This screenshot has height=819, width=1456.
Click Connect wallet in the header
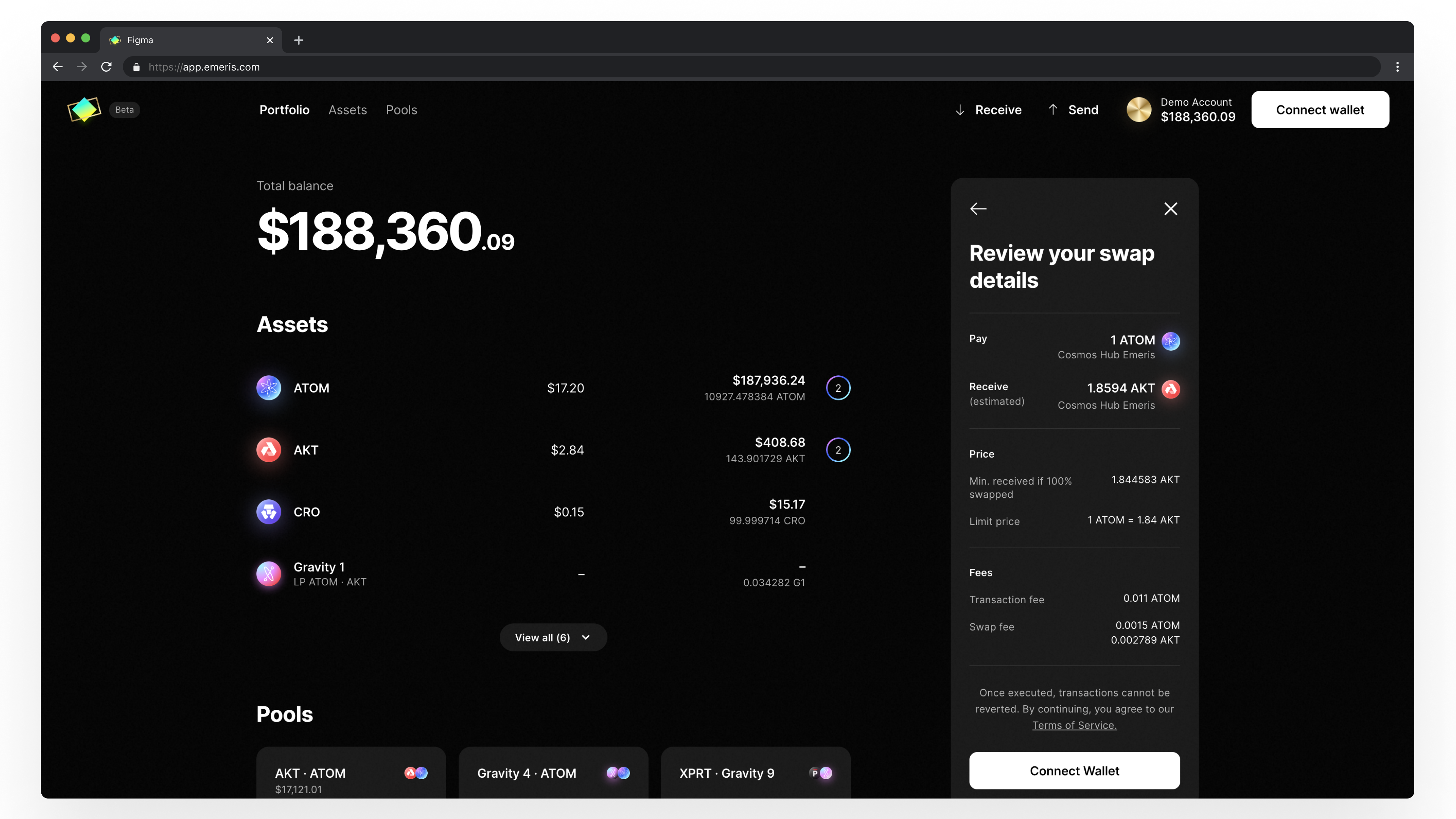point(1320,110)
